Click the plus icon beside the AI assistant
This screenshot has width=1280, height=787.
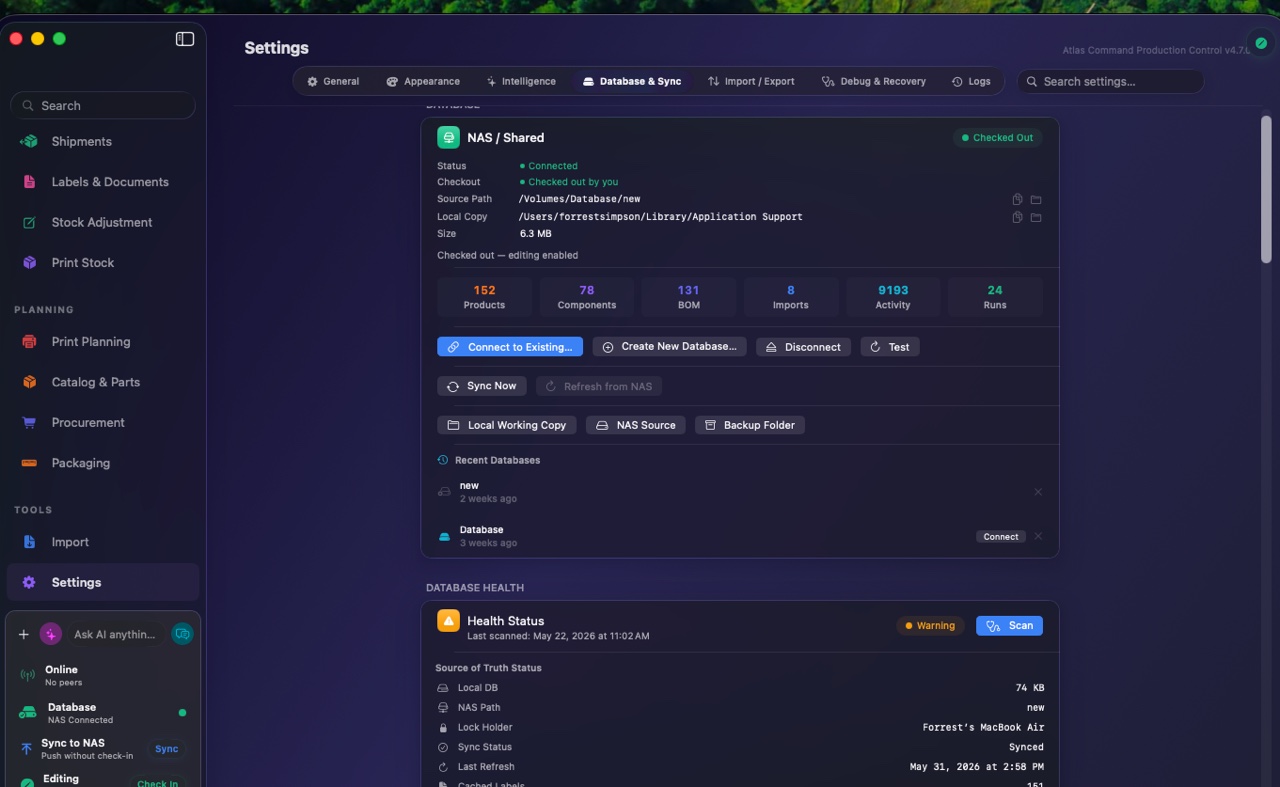click(x=23, y=634)
